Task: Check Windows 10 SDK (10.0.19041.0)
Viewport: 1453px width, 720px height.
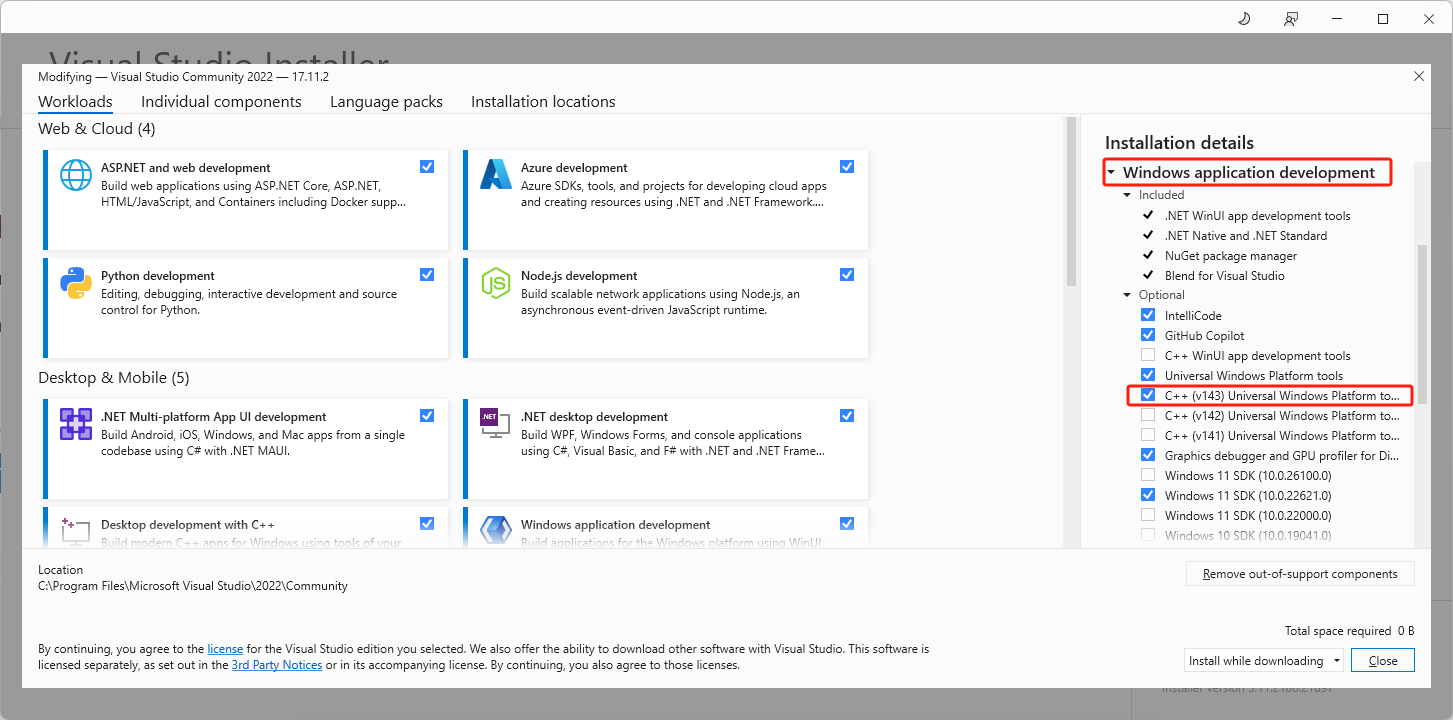Action: (1148, 536)
